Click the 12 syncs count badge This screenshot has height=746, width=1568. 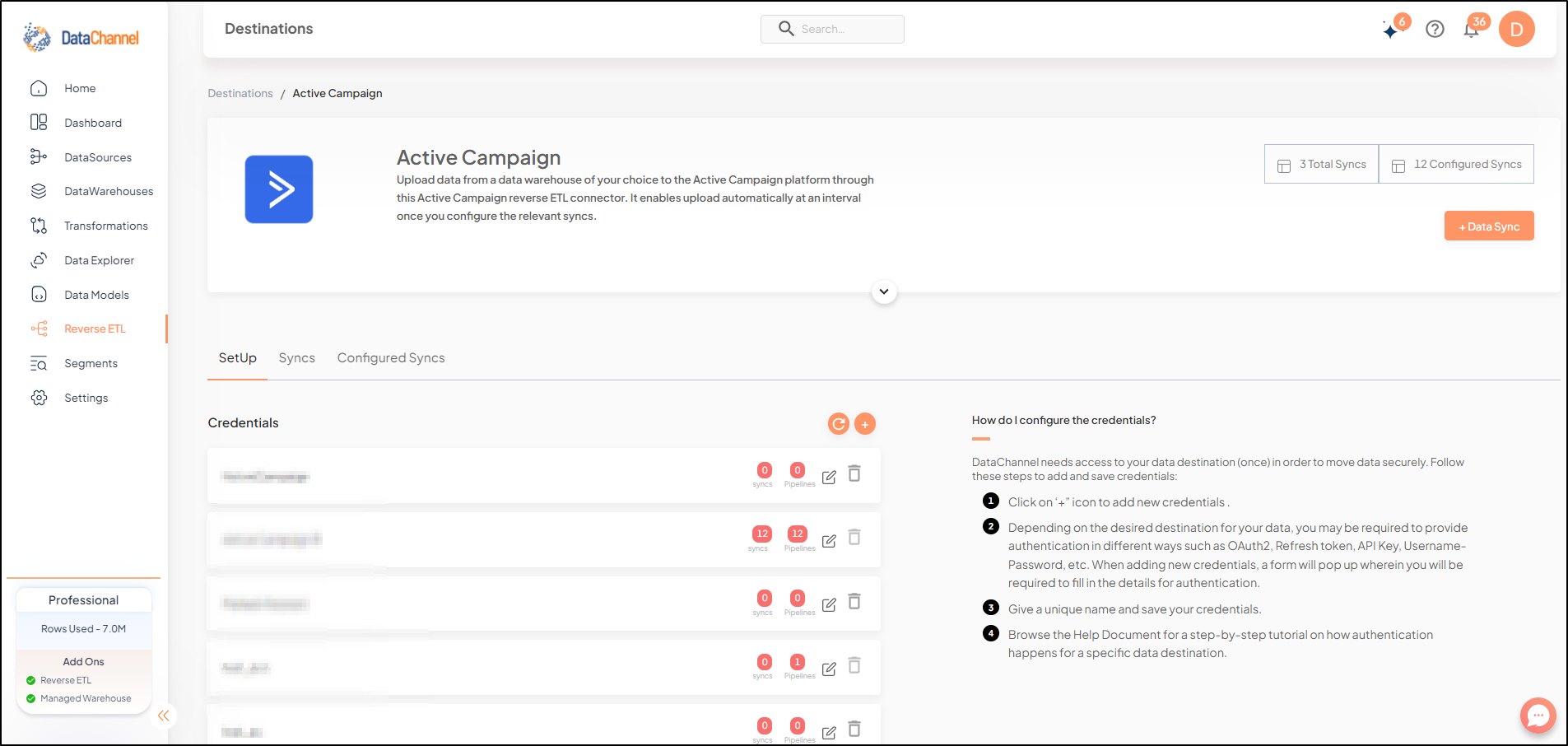tap(762, 534)
